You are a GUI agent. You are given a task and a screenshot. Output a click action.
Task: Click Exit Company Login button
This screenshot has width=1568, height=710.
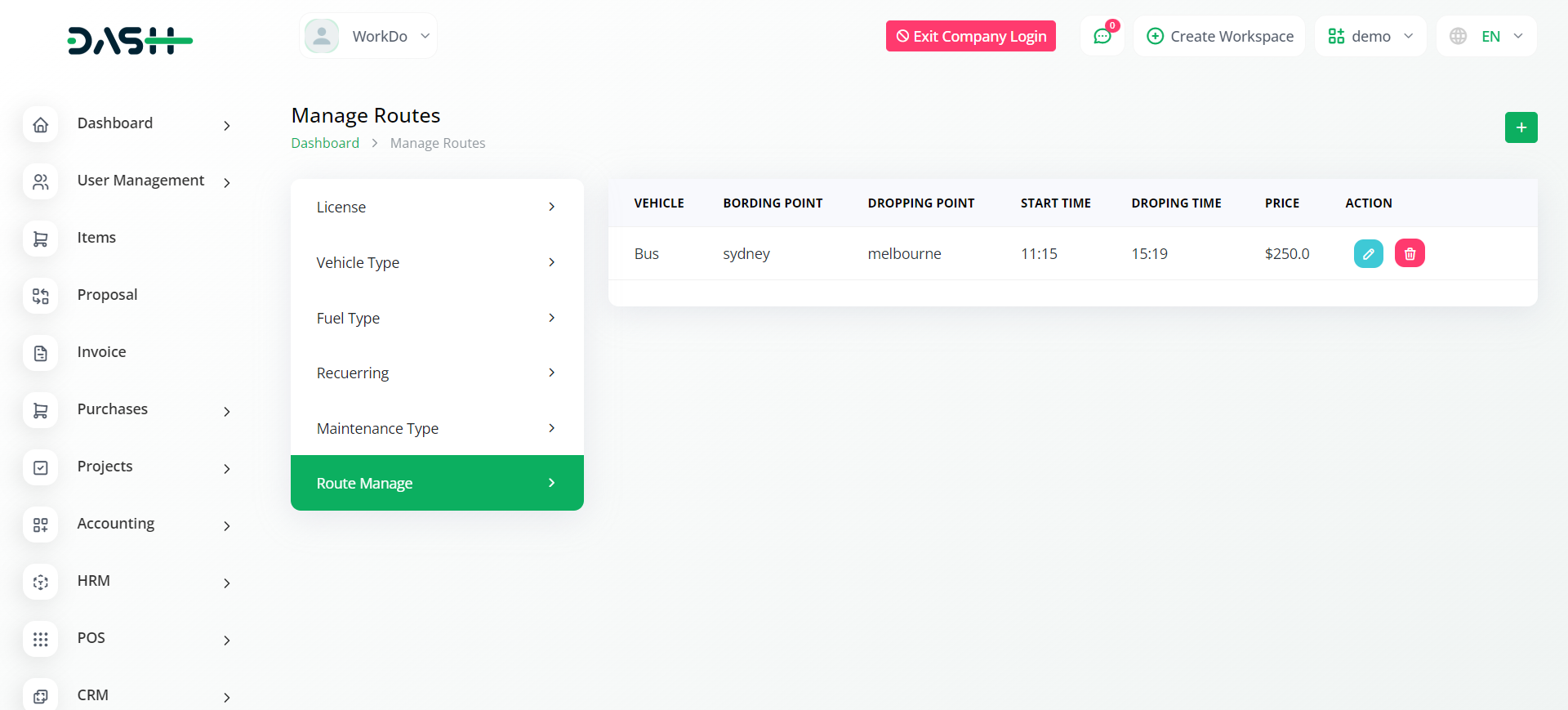pyautogui.click(x=970, y=36)
